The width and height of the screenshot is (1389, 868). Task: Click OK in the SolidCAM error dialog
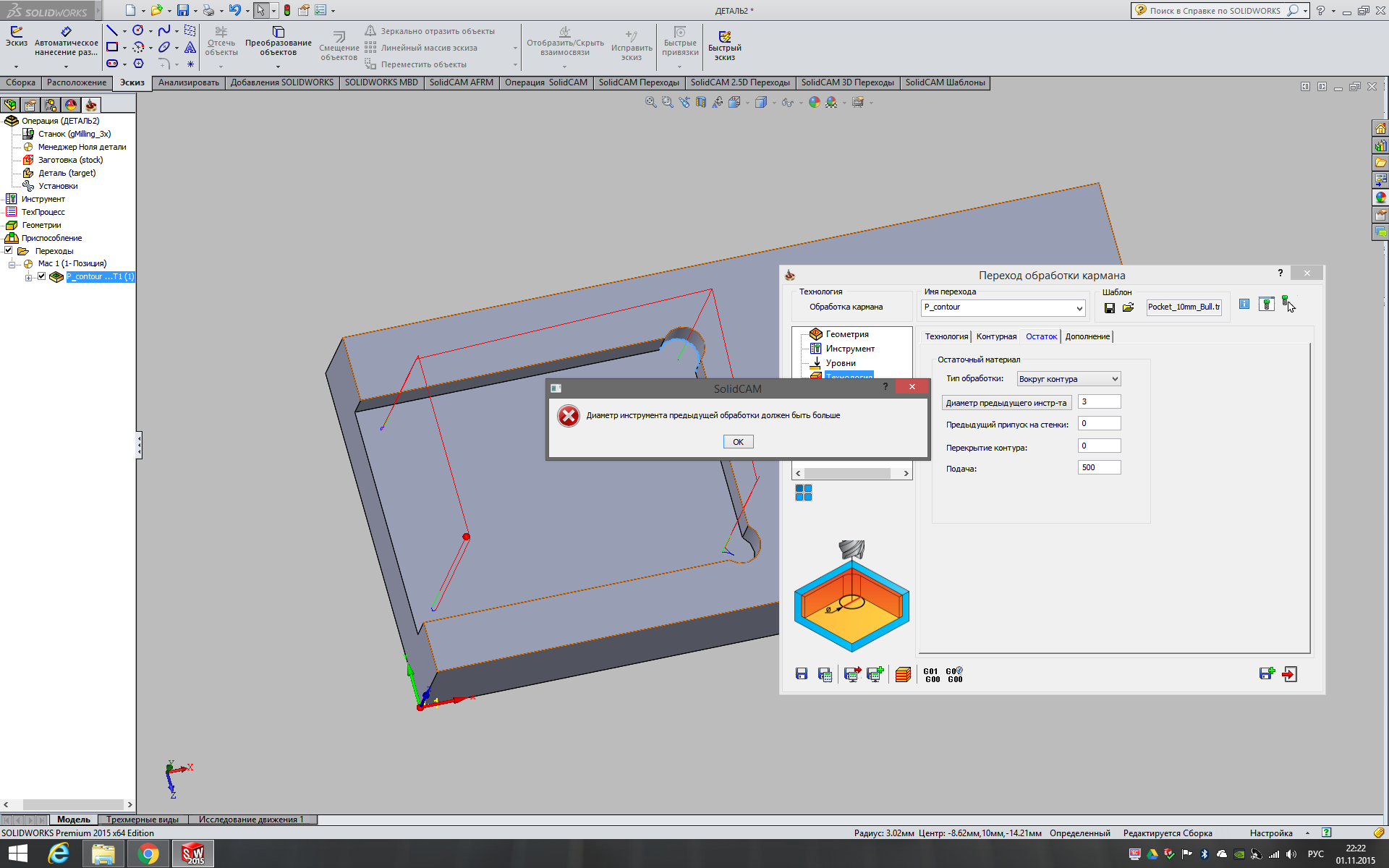pyautogui.click(x=738, y=442)
